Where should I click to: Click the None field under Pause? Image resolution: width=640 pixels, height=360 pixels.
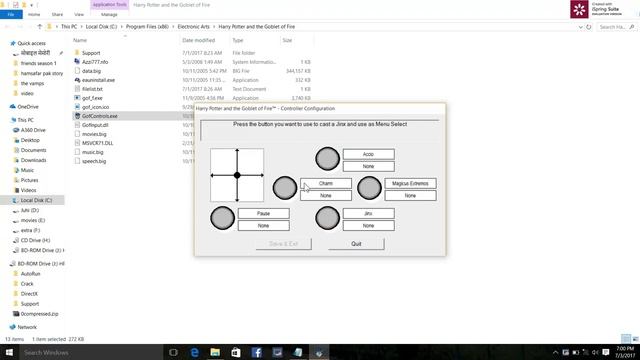click(x=264, y=226)
